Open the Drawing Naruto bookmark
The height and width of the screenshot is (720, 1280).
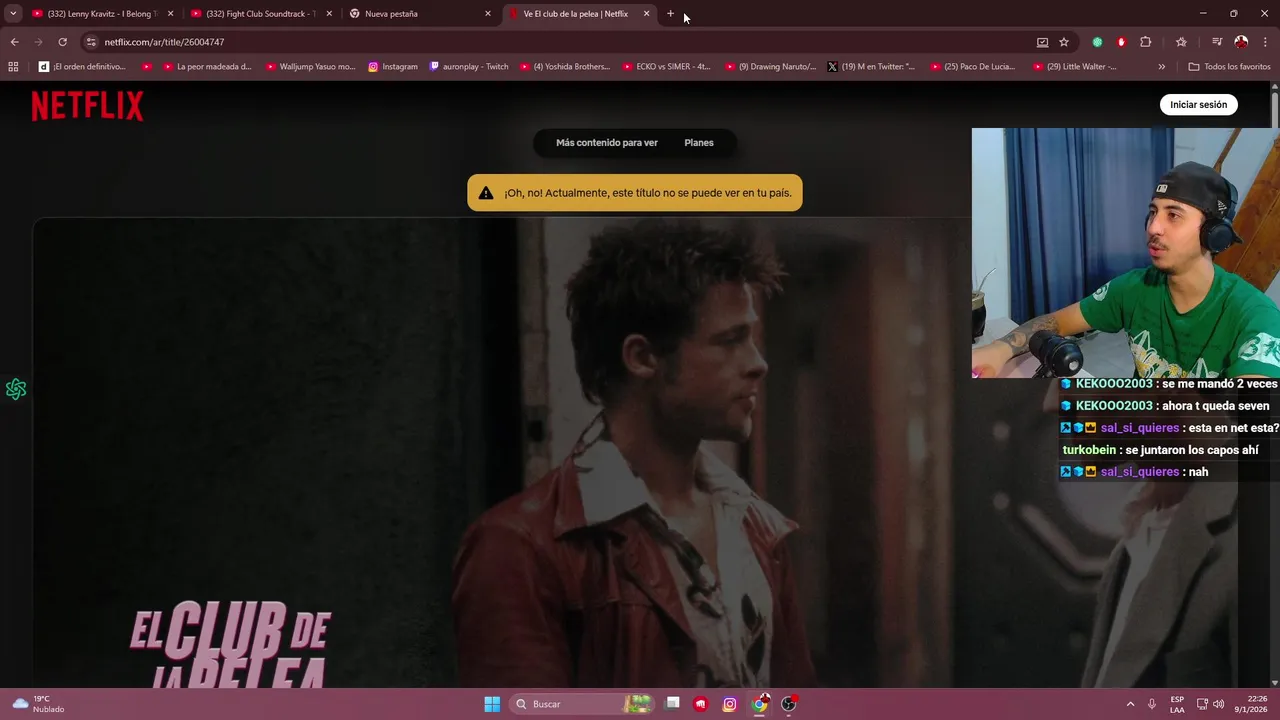[770, 67]
